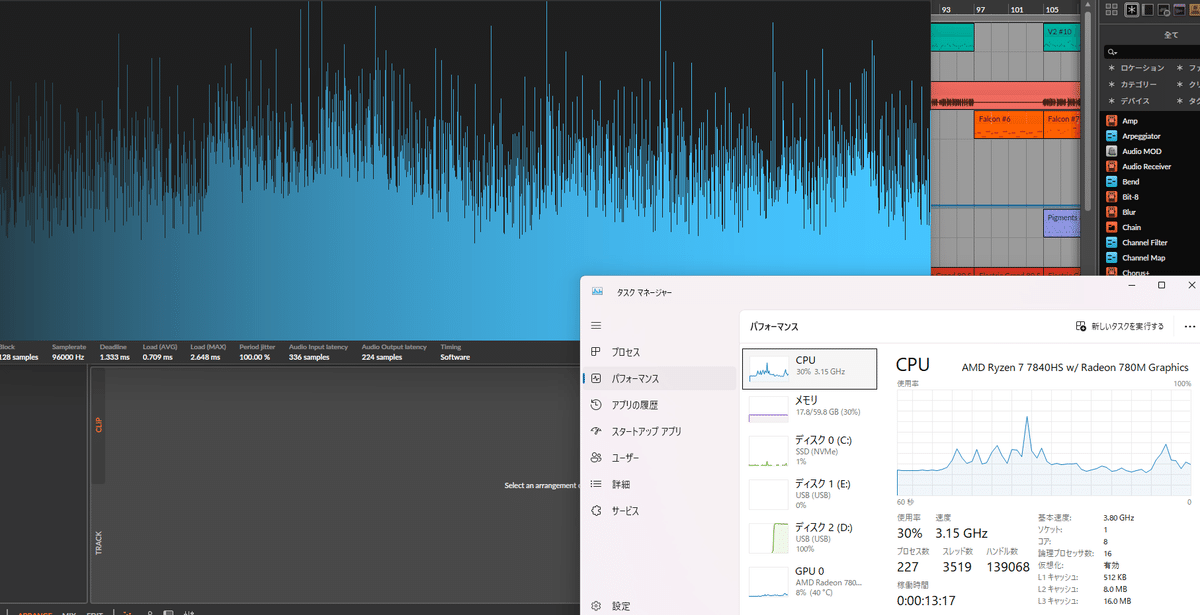Select ディスク 0 (C:) performance entry
This screenshot has width=1200, height=615.
pyautogui.click(x=809, y=450)
